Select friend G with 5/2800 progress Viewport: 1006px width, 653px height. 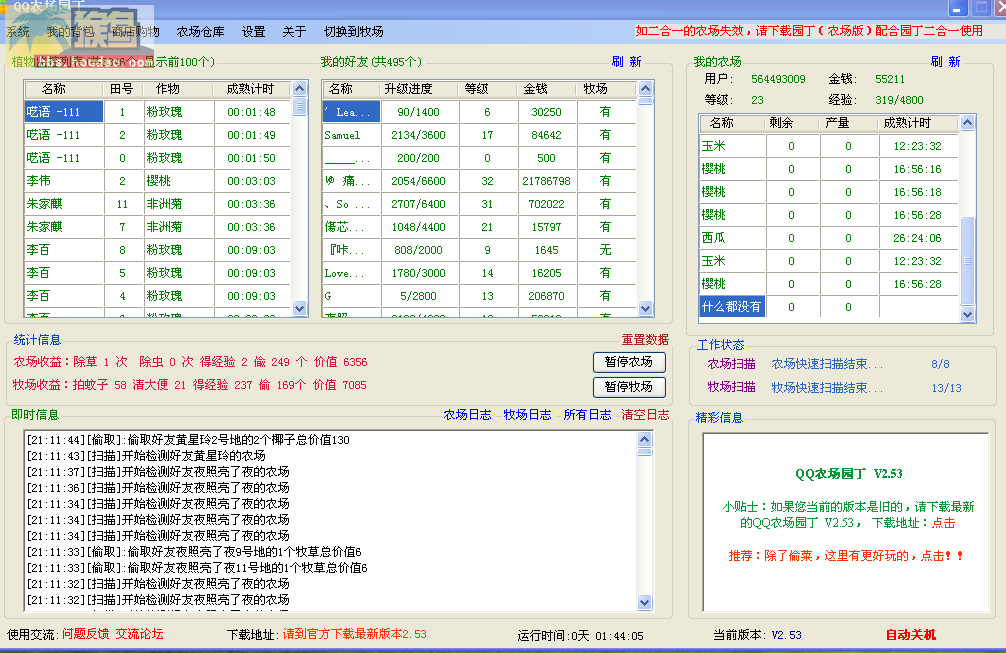click(x=479, y=296)
